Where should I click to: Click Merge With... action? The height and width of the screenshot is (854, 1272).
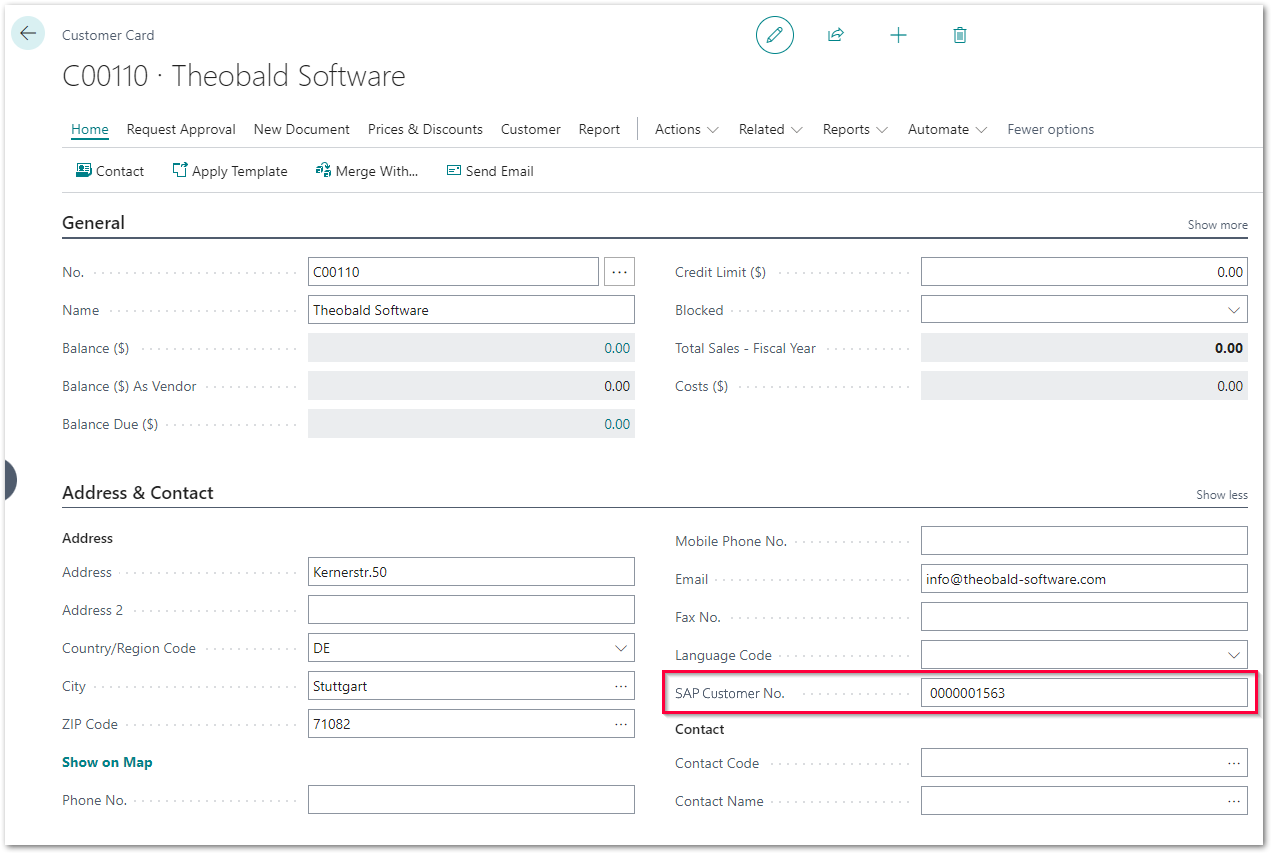[367, 171]
